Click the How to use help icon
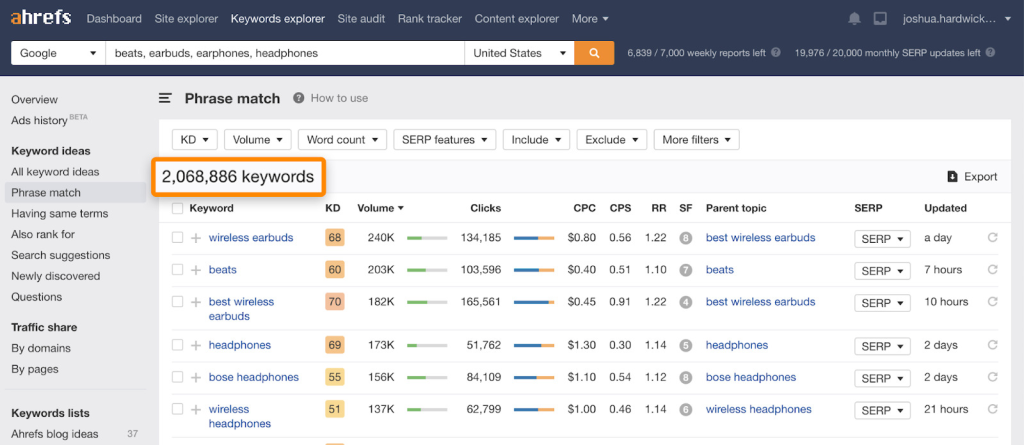1024x445 pixels. (x=299, y=98)
